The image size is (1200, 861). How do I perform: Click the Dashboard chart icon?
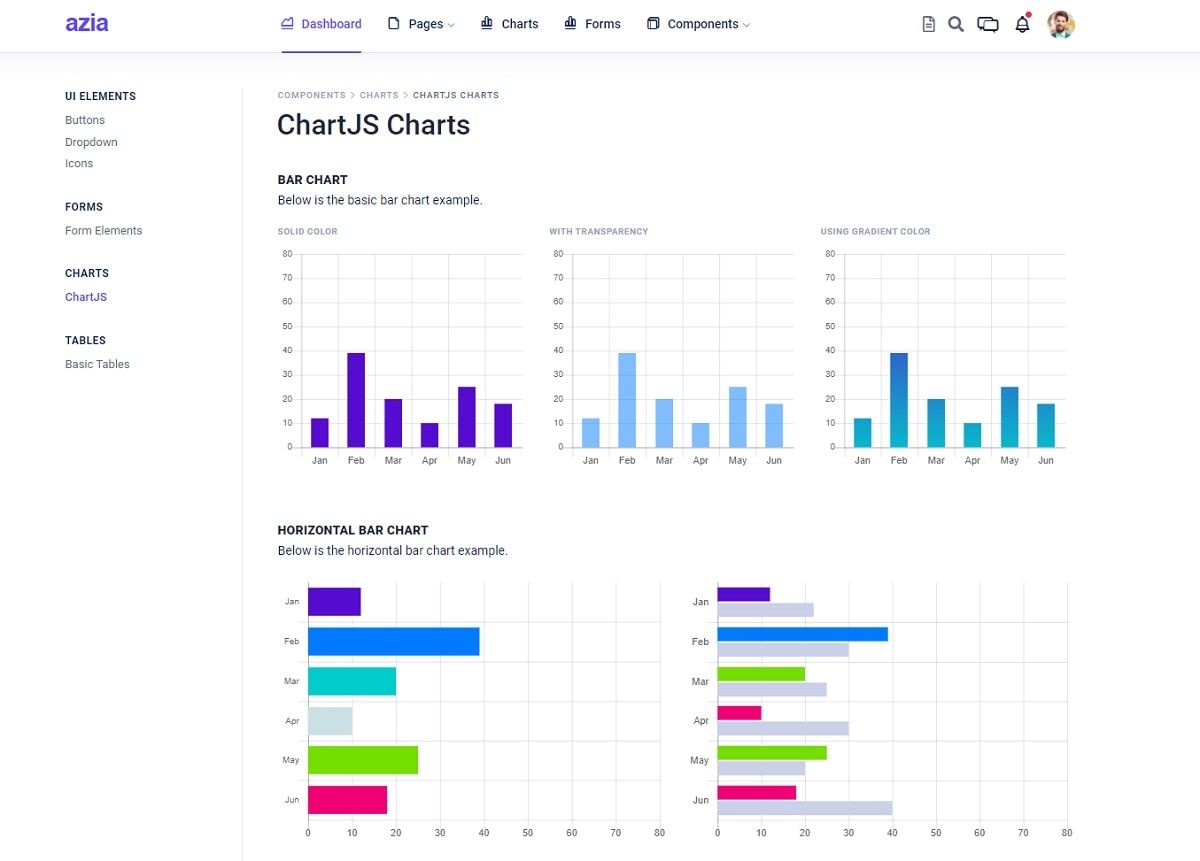coord(288,23)
